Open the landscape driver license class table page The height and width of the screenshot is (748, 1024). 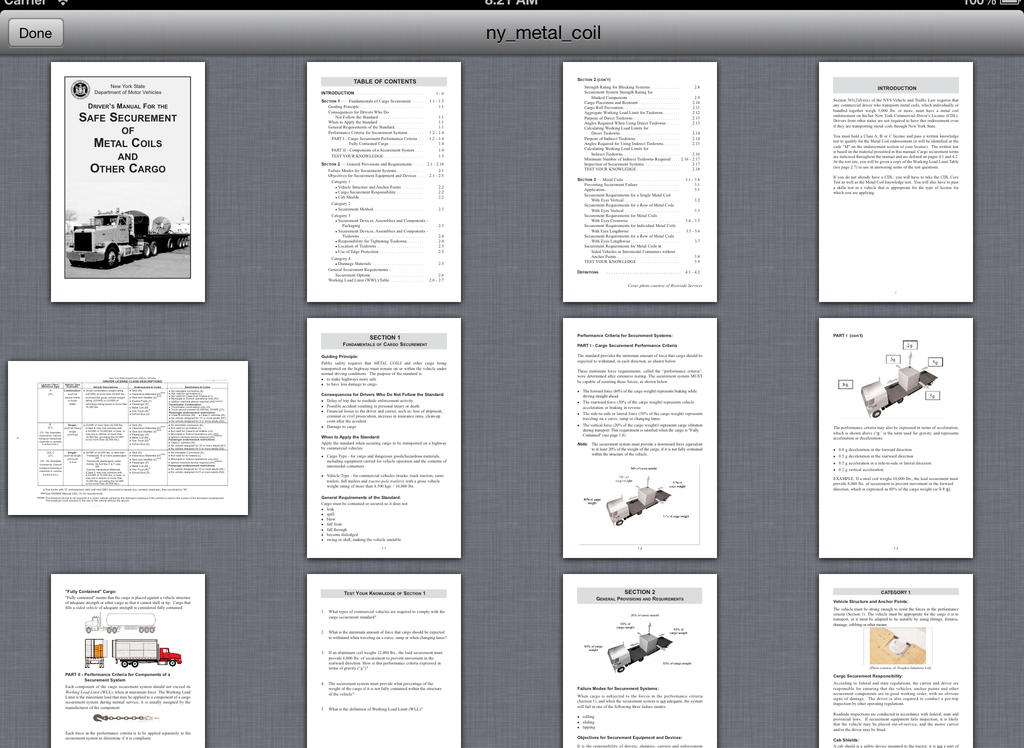pos(128,438)
